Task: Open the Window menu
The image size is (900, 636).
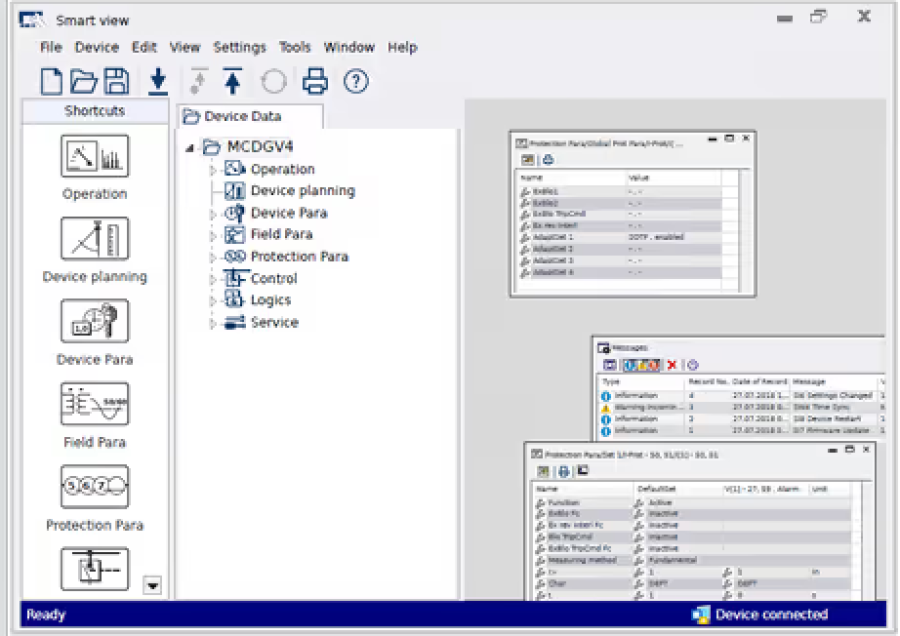Action: 349,47
